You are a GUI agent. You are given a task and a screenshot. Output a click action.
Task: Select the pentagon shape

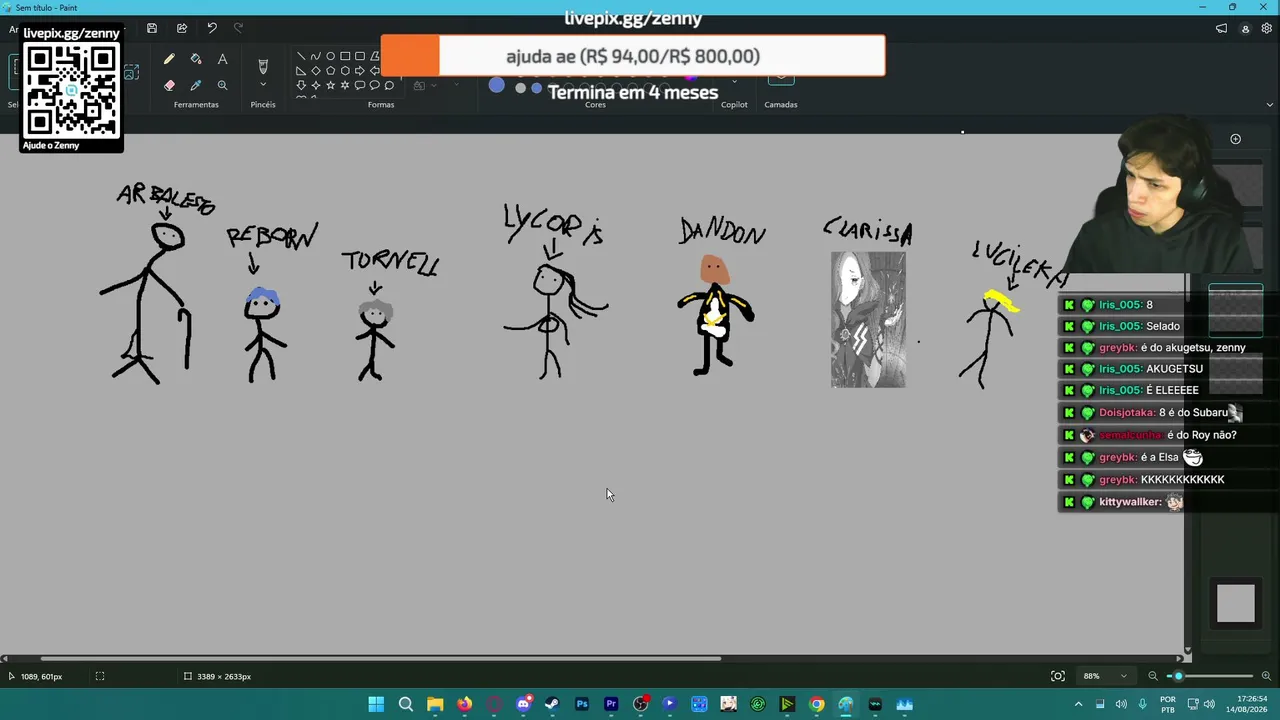pyautogui.click(x=330, y=71)
